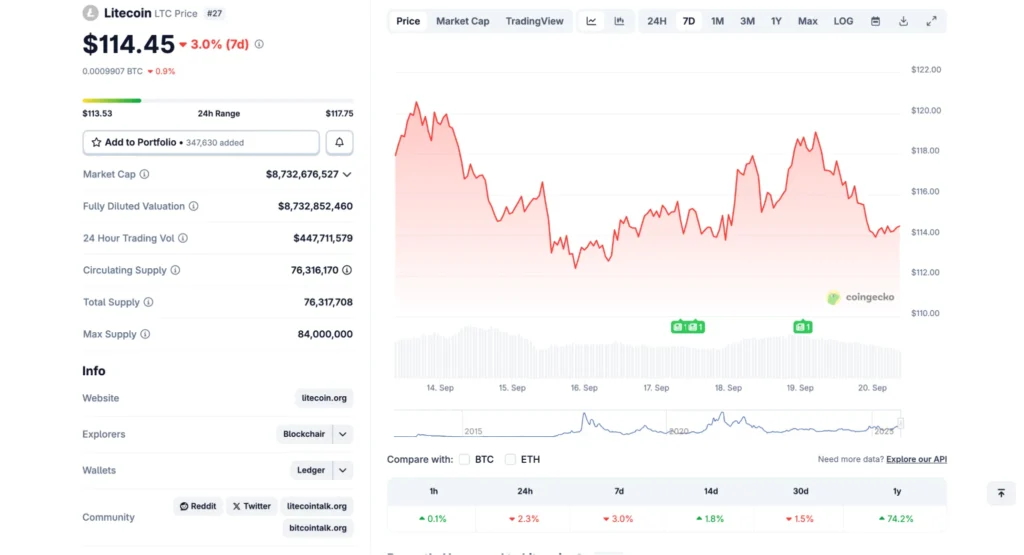Click info icon beside 76,316,170 value
The height and width of the screenshot is (555, 1024).
[347, 270]
